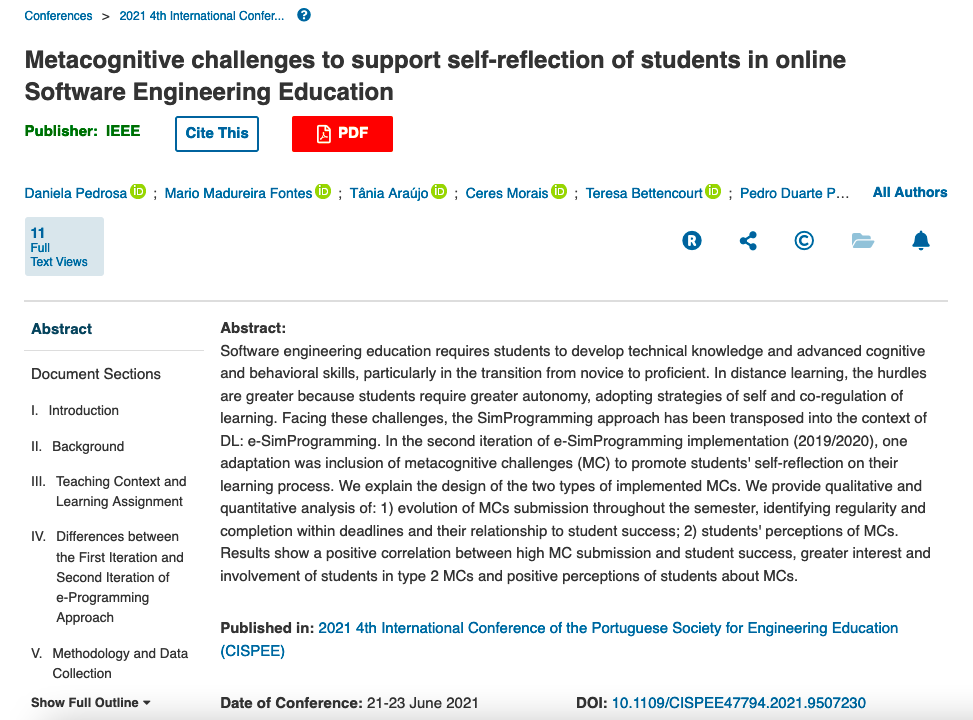Open the R references icon

pyautogui.click(x=692, y=240)
